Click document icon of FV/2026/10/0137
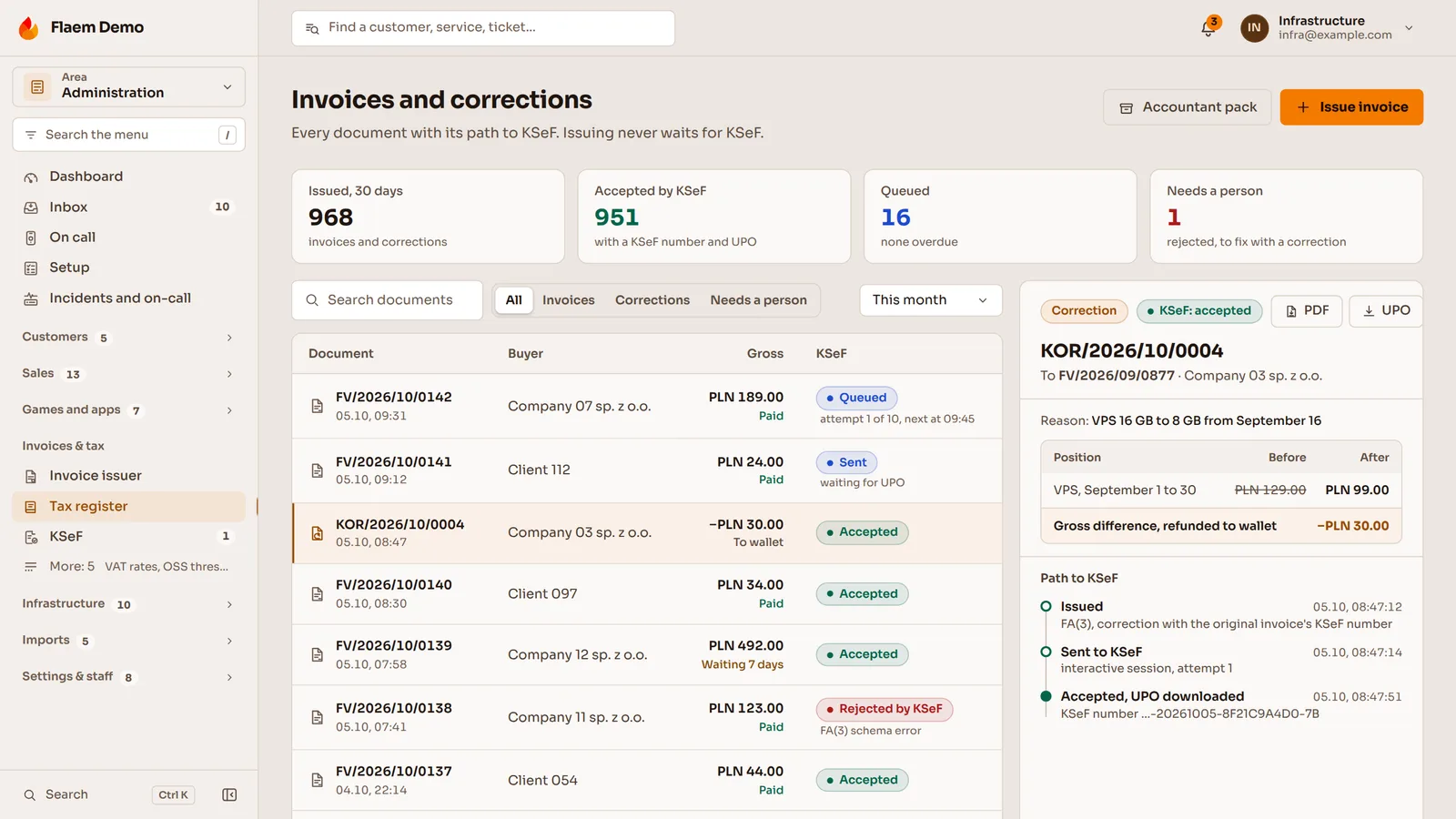Viewport: 1456px width, 819px height. coord(318,780)
